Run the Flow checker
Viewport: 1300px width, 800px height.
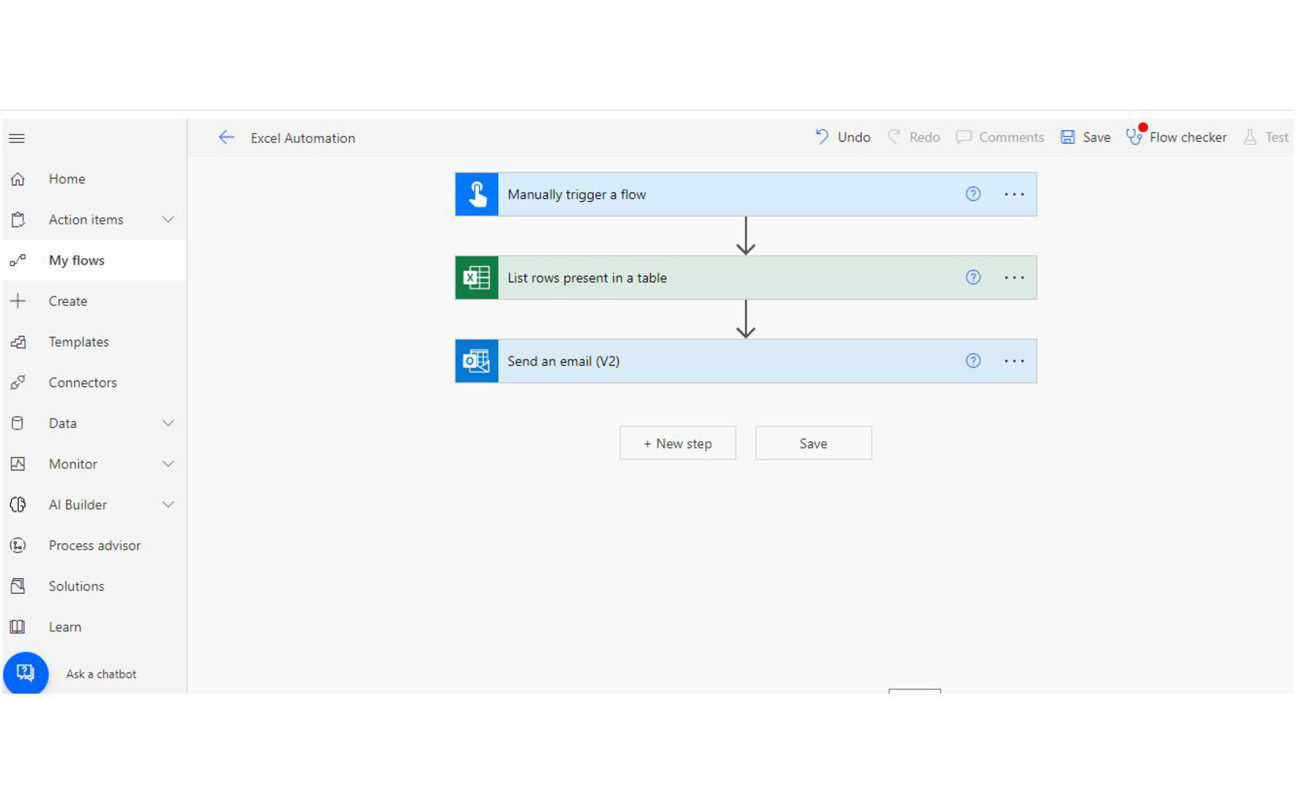point(1176,137)
